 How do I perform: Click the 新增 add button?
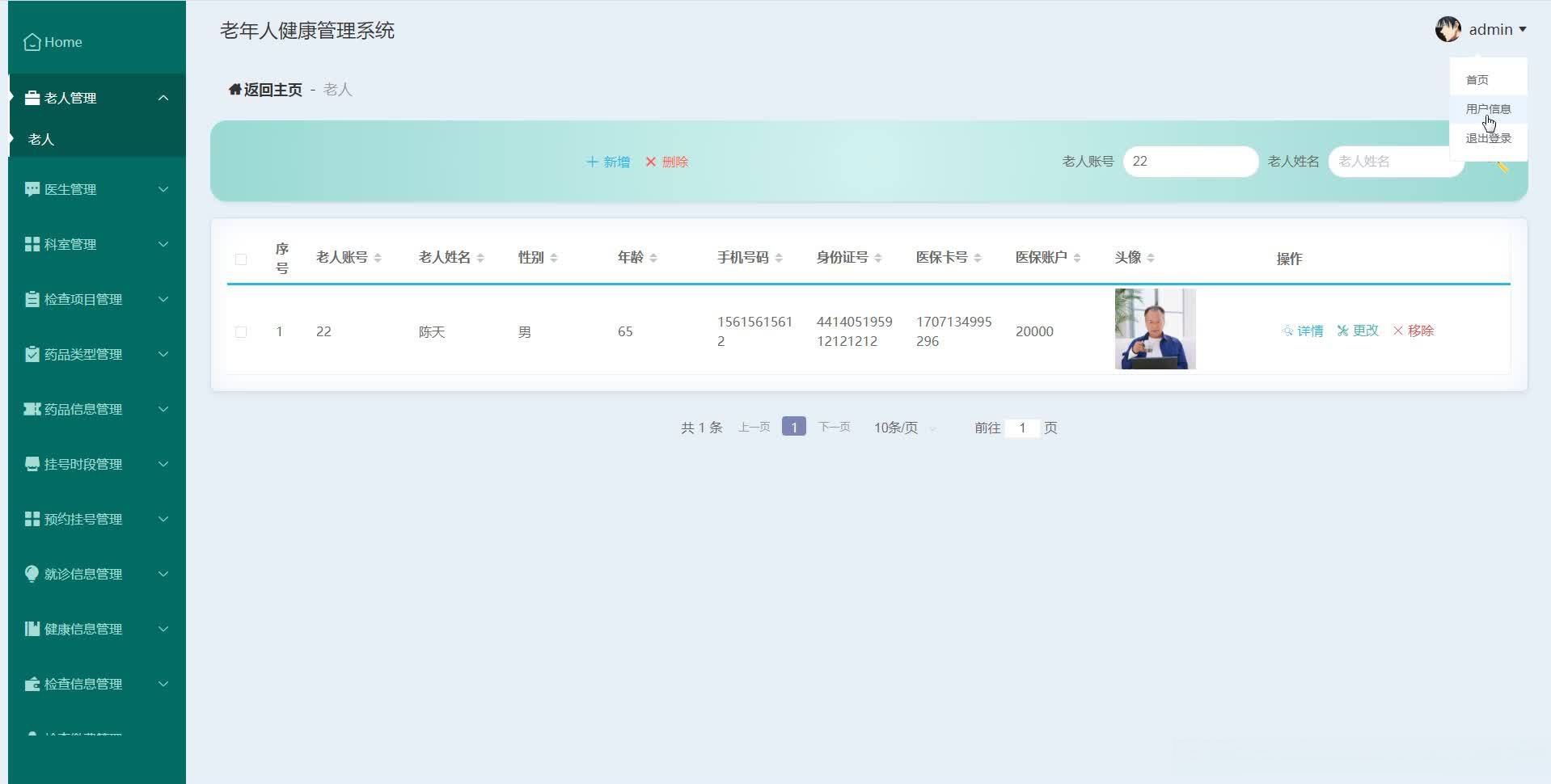[x=608, y=162]
